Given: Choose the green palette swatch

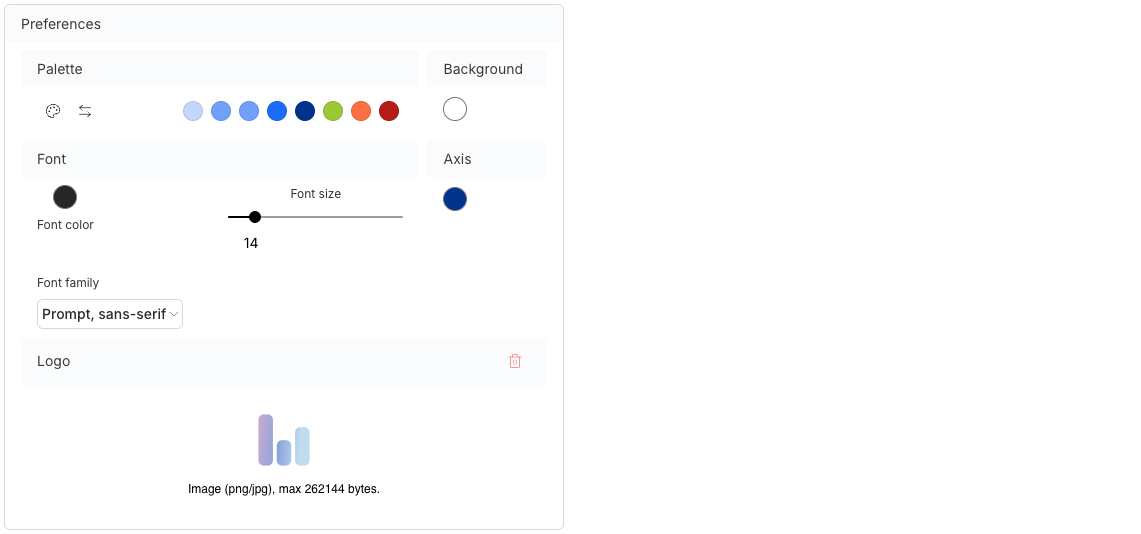Looking at the screenshot, I should [x=333, y=111].
